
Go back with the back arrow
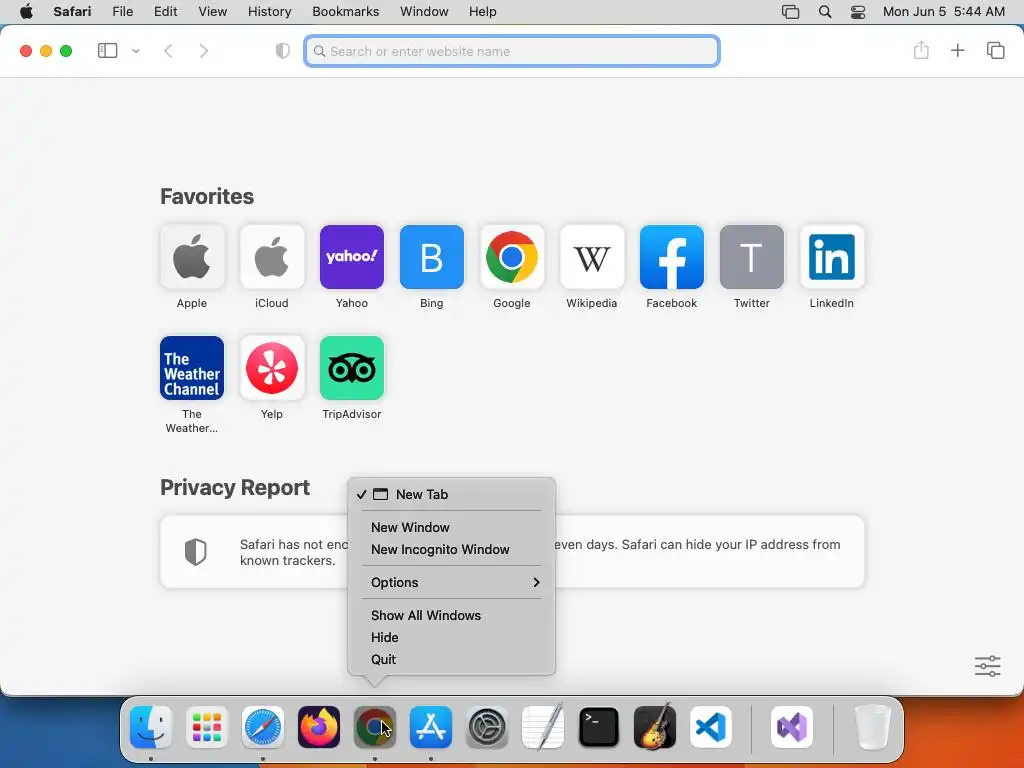(168, 51)
